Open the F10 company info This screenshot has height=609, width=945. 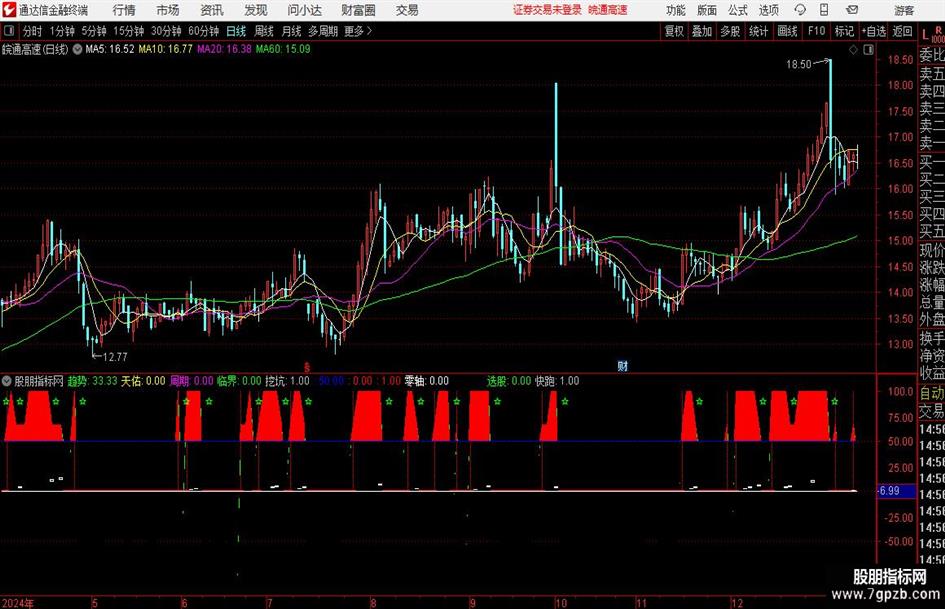coord(816,31)
